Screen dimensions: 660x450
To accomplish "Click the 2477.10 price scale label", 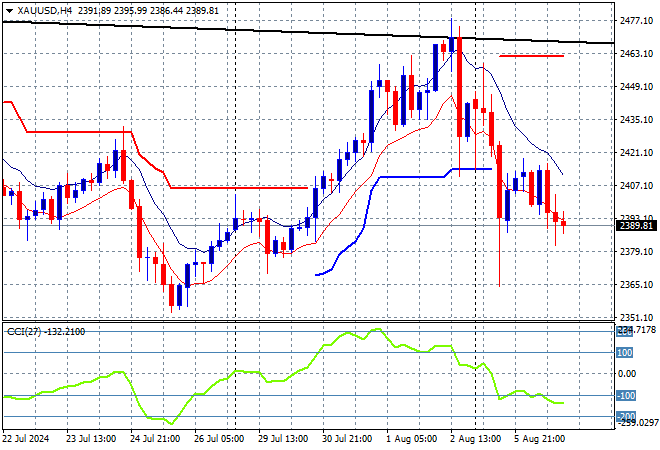I will pyautogui.click(x=636, y=21).
